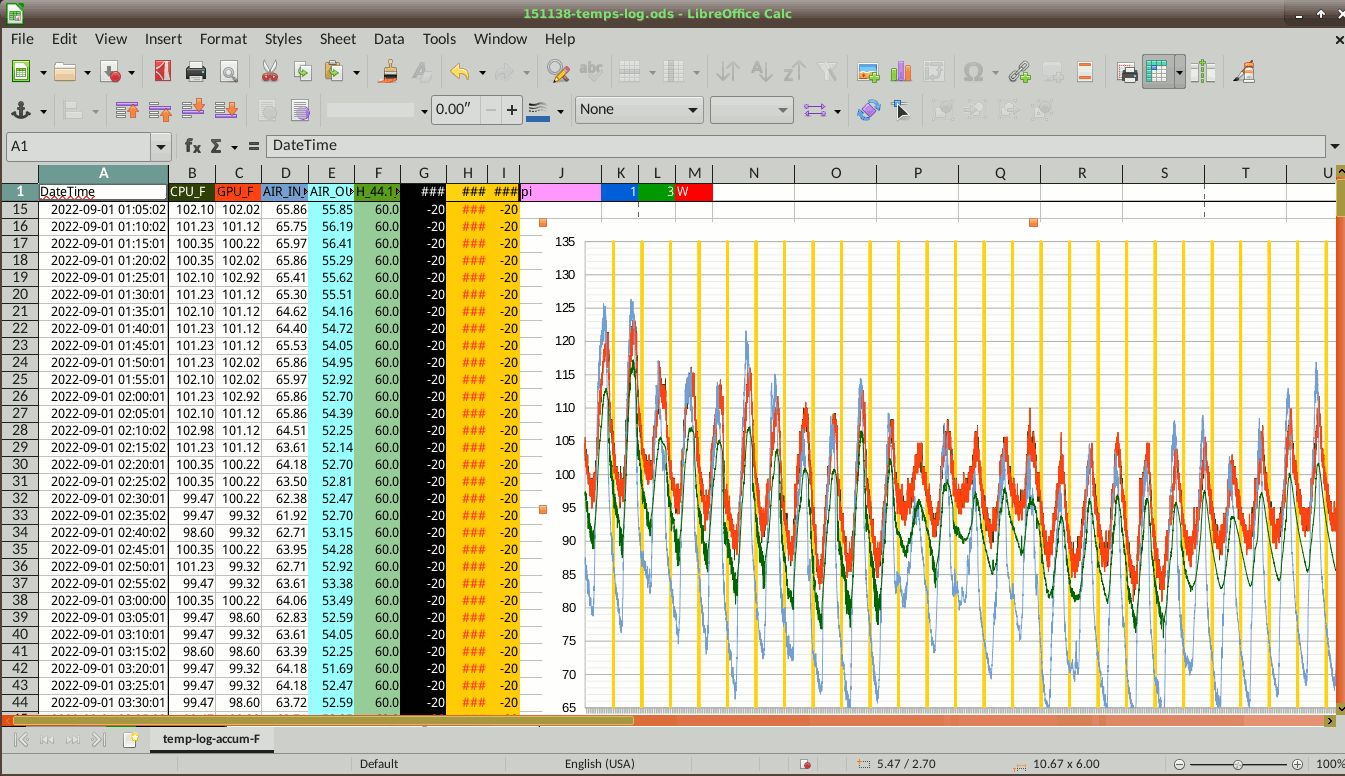Jump to last sheet arrow

pyautogui.click(x=98, y=739)
